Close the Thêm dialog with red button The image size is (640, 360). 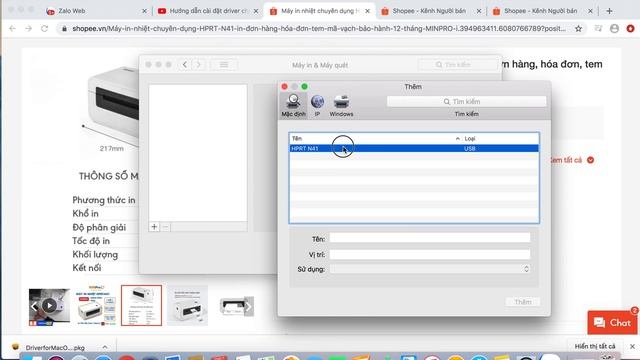click(x=284, y=87)
